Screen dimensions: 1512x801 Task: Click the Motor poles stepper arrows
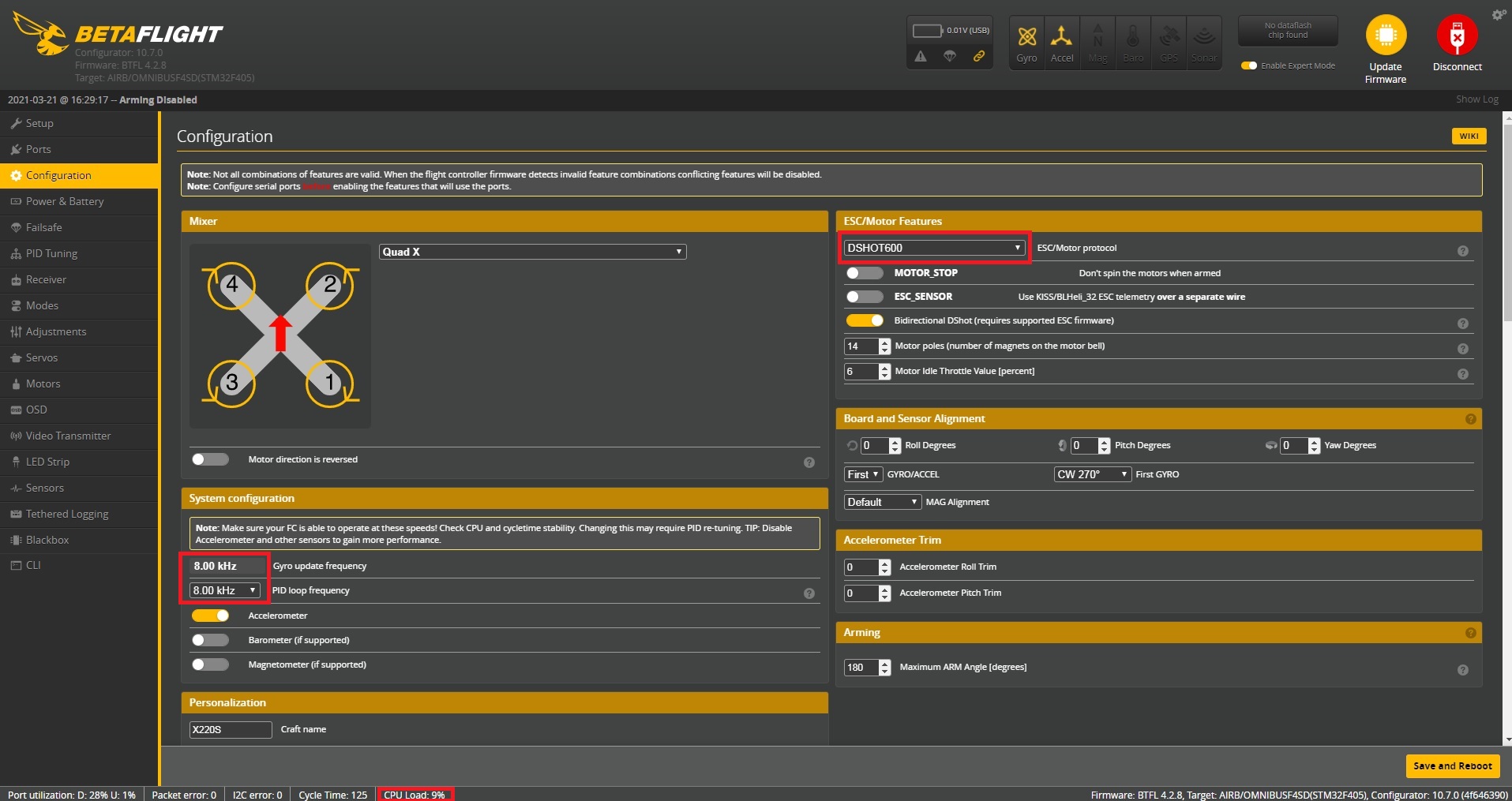[884, 346]
